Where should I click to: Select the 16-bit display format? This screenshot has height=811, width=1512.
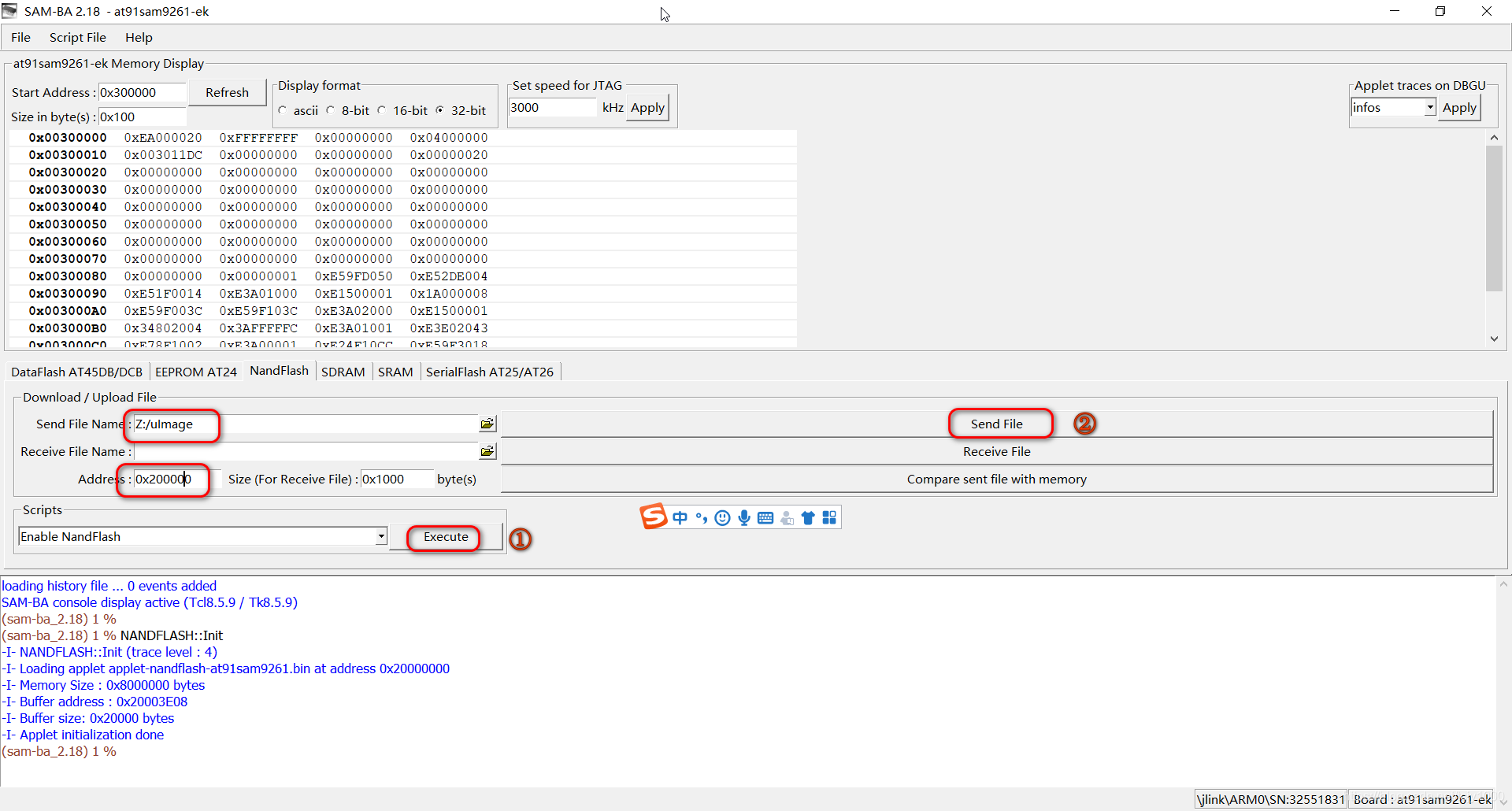pos(382,110)
